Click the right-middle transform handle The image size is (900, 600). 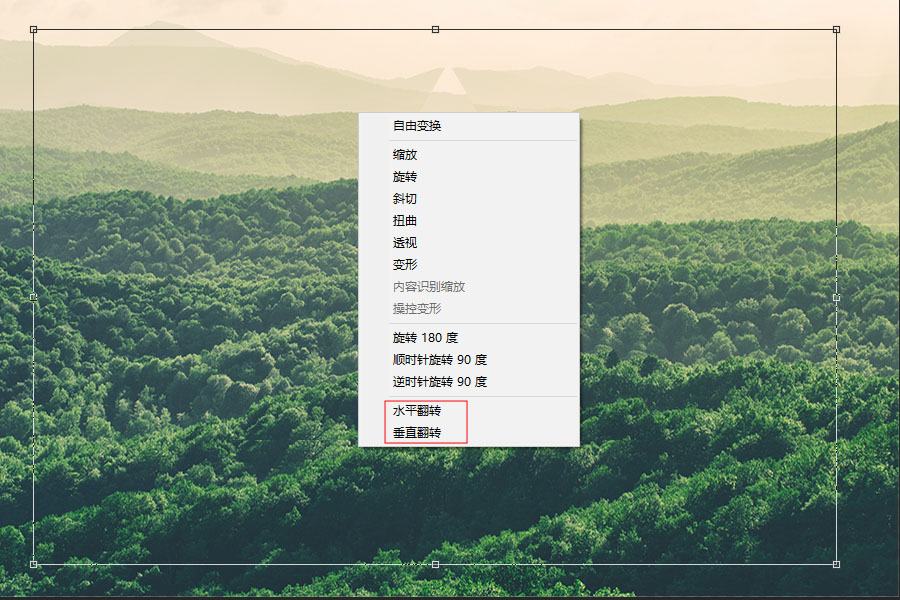click(x=836, y=297)
